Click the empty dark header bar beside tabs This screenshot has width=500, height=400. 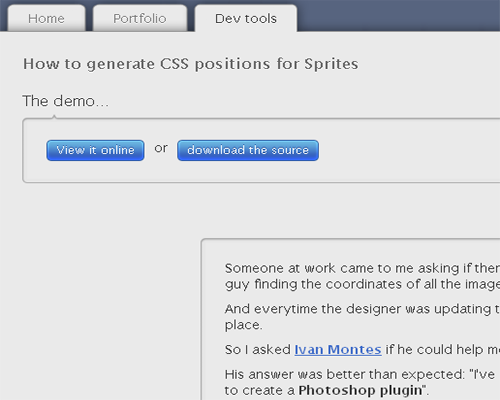(398, 16)
